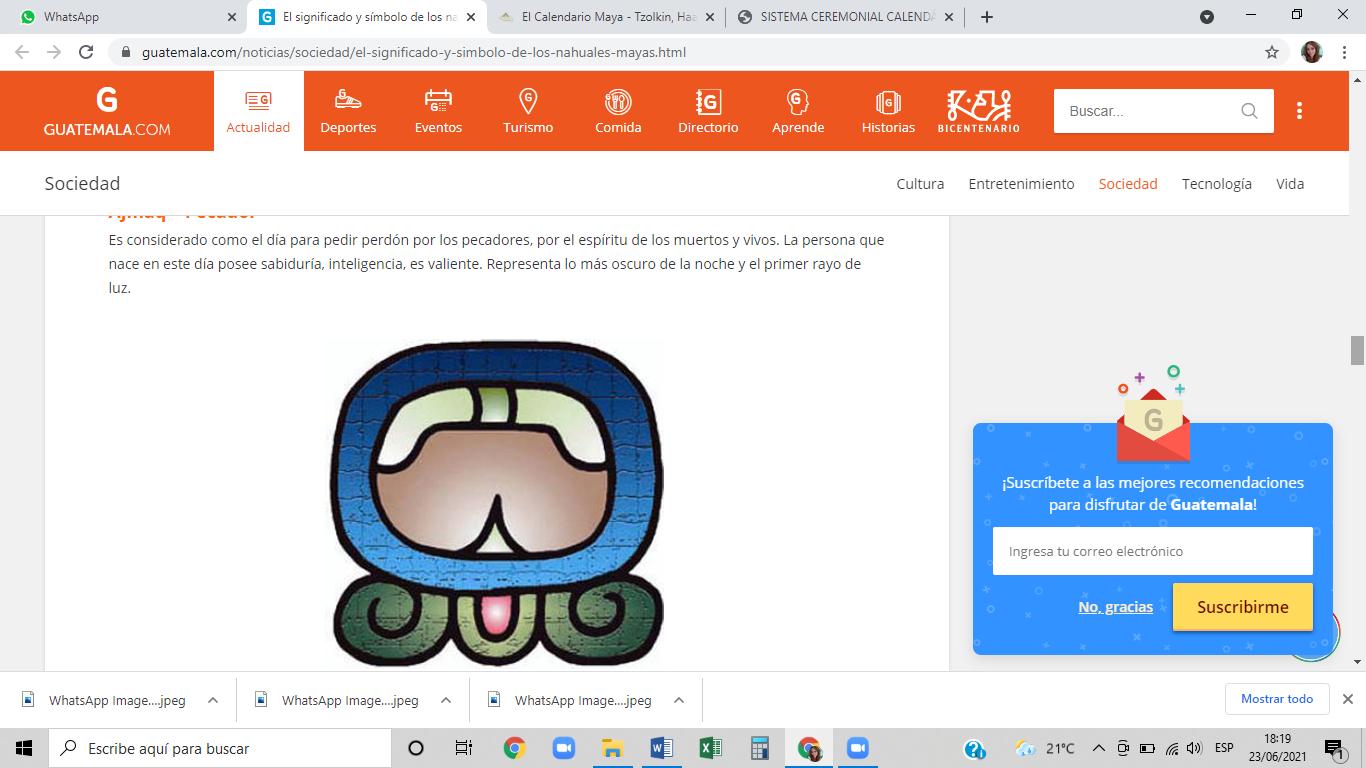Open the Comida section
The width and height of the screenshot is (1366, 768).
(618, 111)
